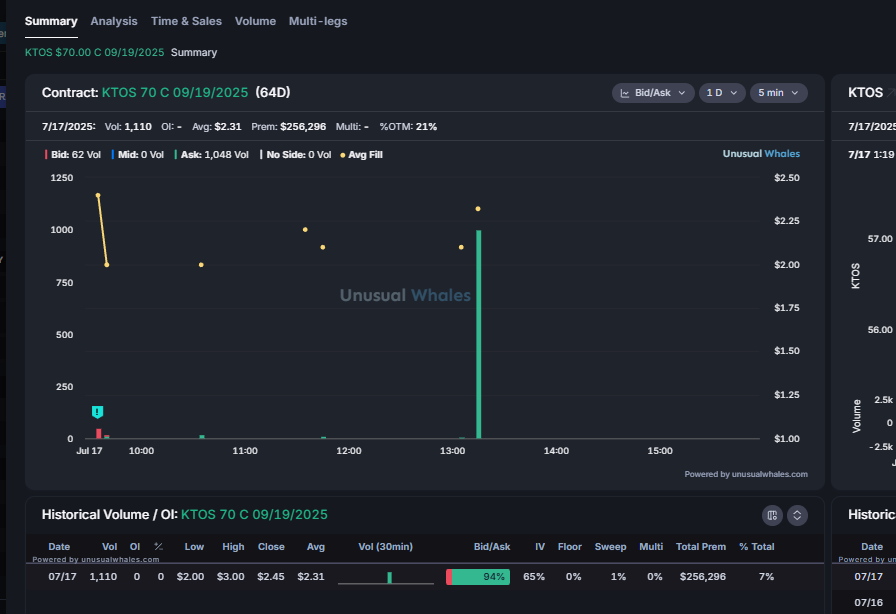Open the Bid/Ask chart type dropdown
The width and height of the screenshot is (896, 614).
[x=653, y=93]
